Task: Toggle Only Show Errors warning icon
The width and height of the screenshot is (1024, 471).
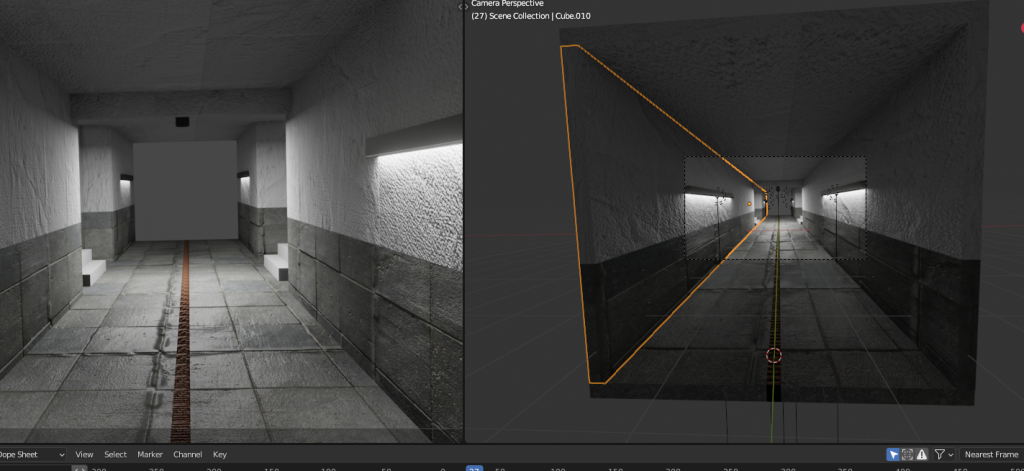Action: coord(922,454)
